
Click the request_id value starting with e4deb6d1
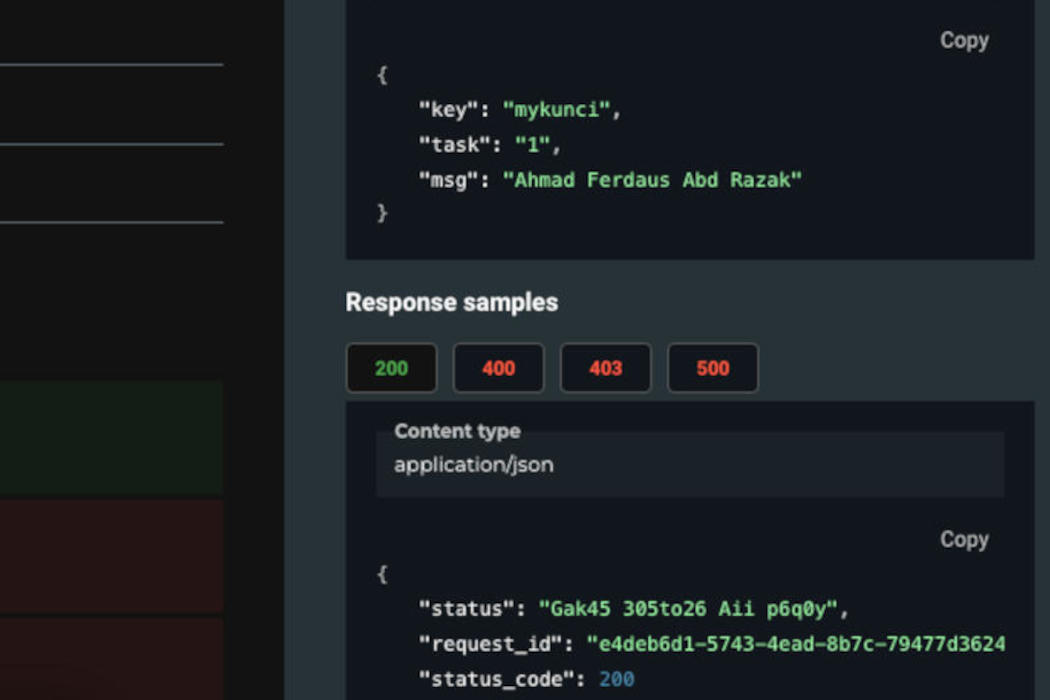tap(795, 644)
